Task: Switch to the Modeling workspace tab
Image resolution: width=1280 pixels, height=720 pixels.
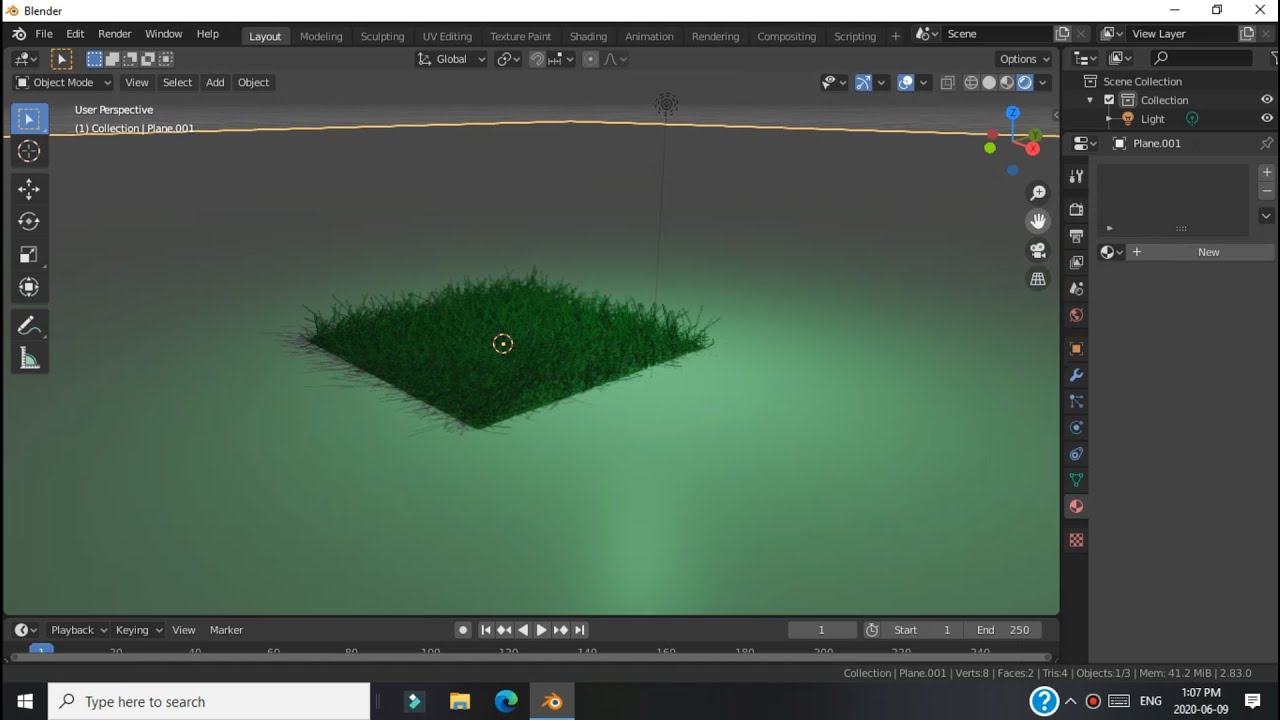Action: pyautogui.click(x=321, y=36)
